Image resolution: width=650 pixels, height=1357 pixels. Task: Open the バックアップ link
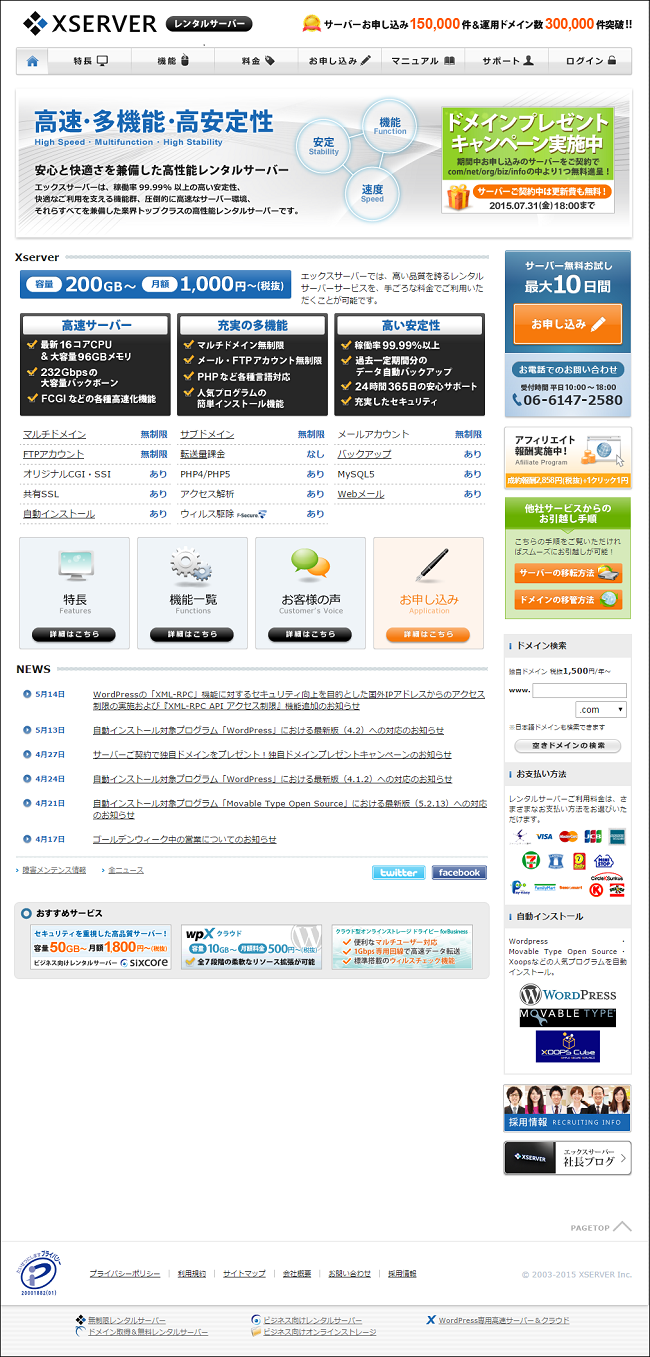364,454
